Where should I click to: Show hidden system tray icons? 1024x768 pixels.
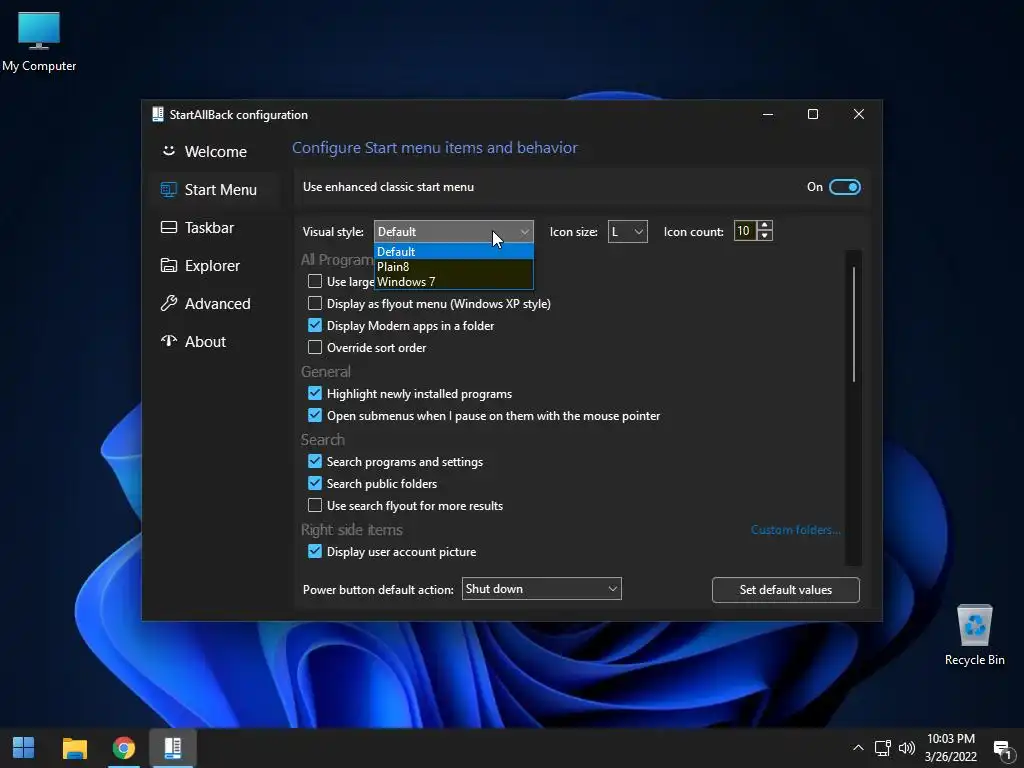(x=858, y=748)
